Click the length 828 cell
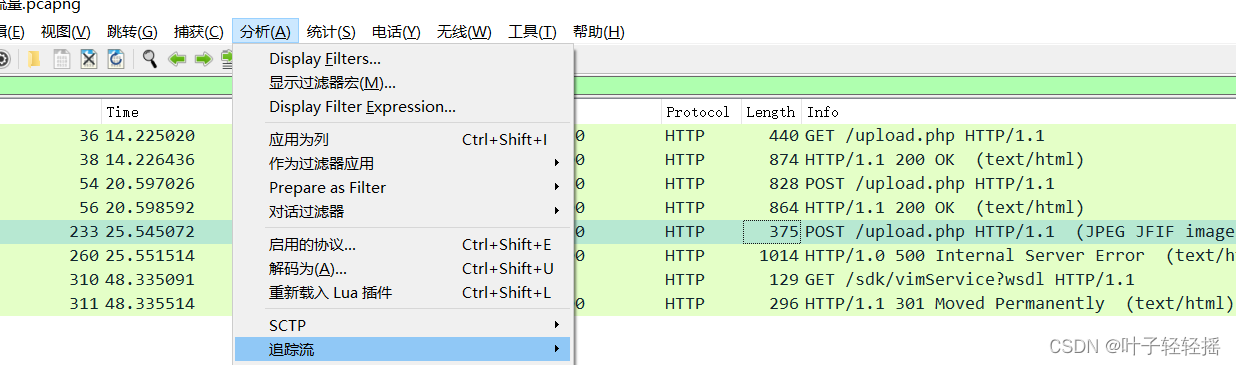1236x365 pixels. click(784, 184)
